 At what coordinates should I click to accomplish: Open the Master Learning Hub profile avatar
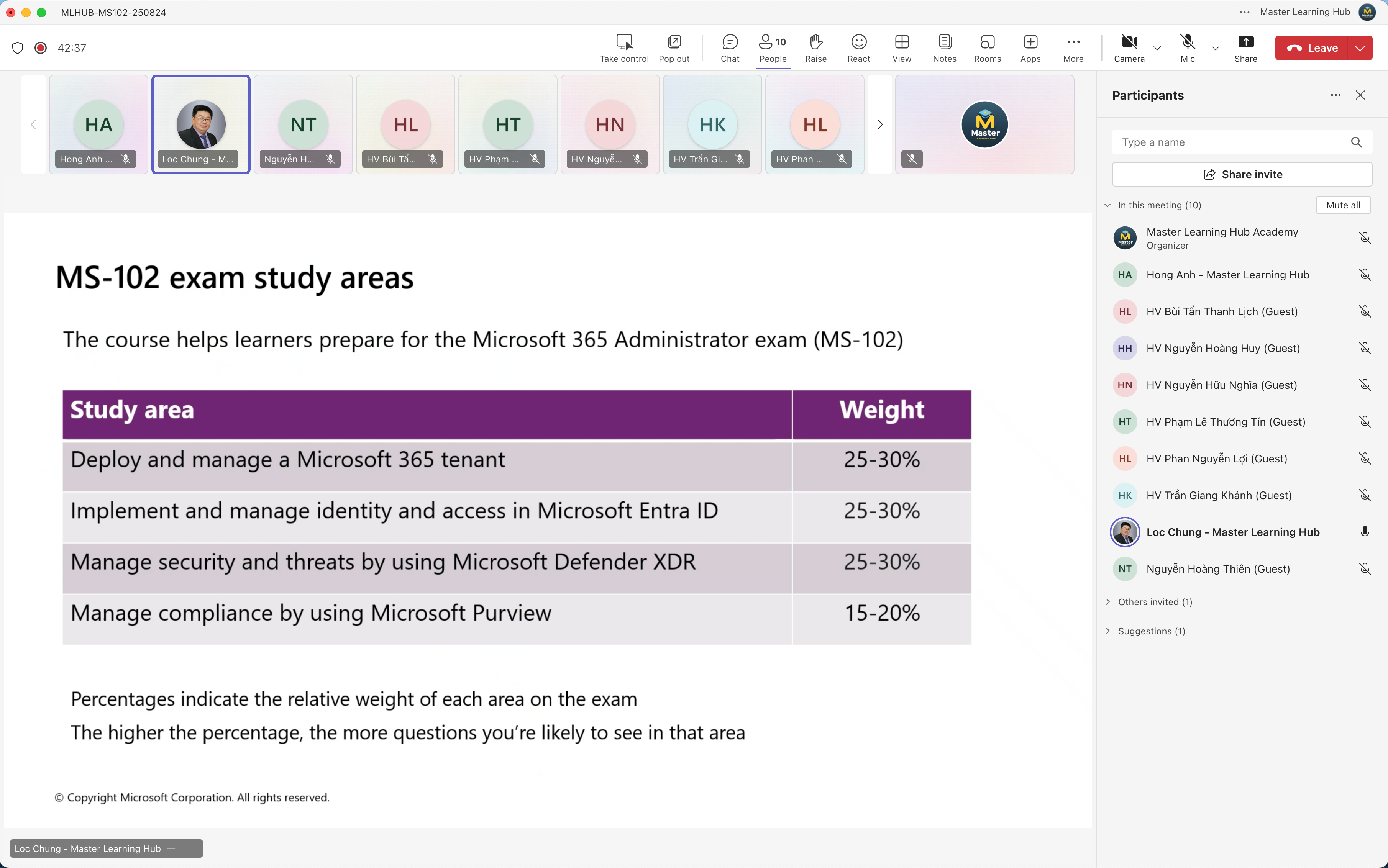tap(1367, 12)
